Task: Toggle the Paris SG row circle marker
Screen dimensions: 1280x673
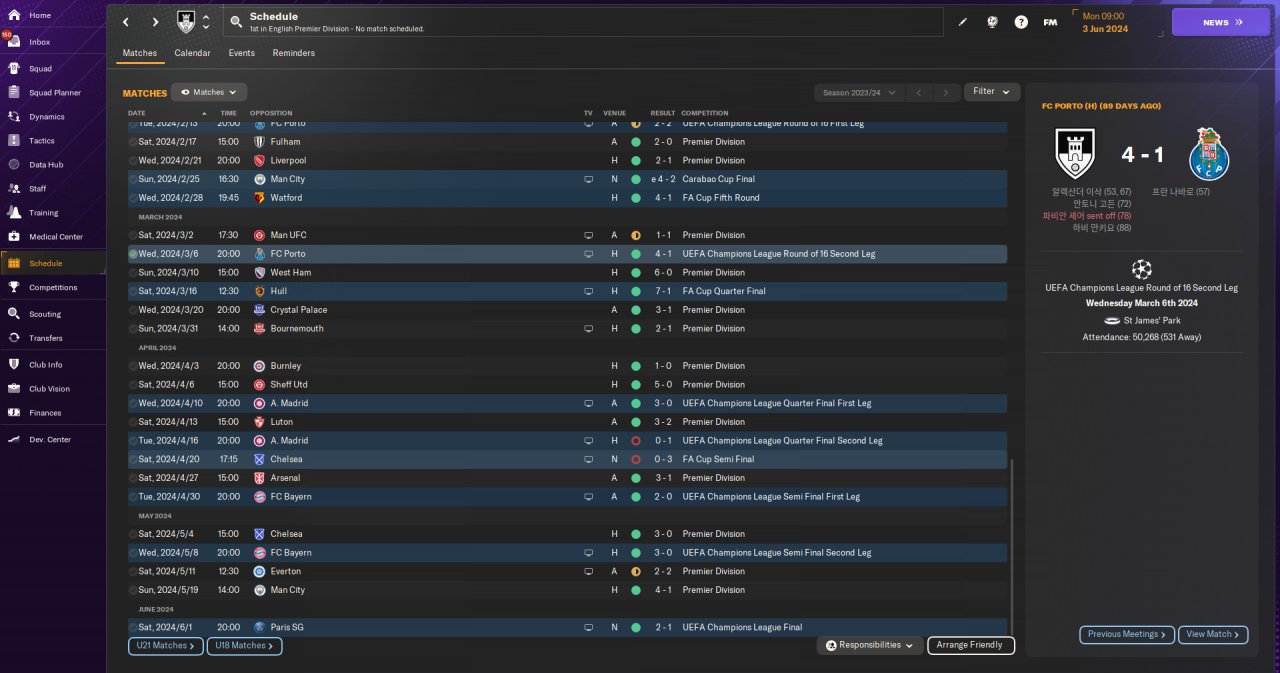Action: [133, 628]
